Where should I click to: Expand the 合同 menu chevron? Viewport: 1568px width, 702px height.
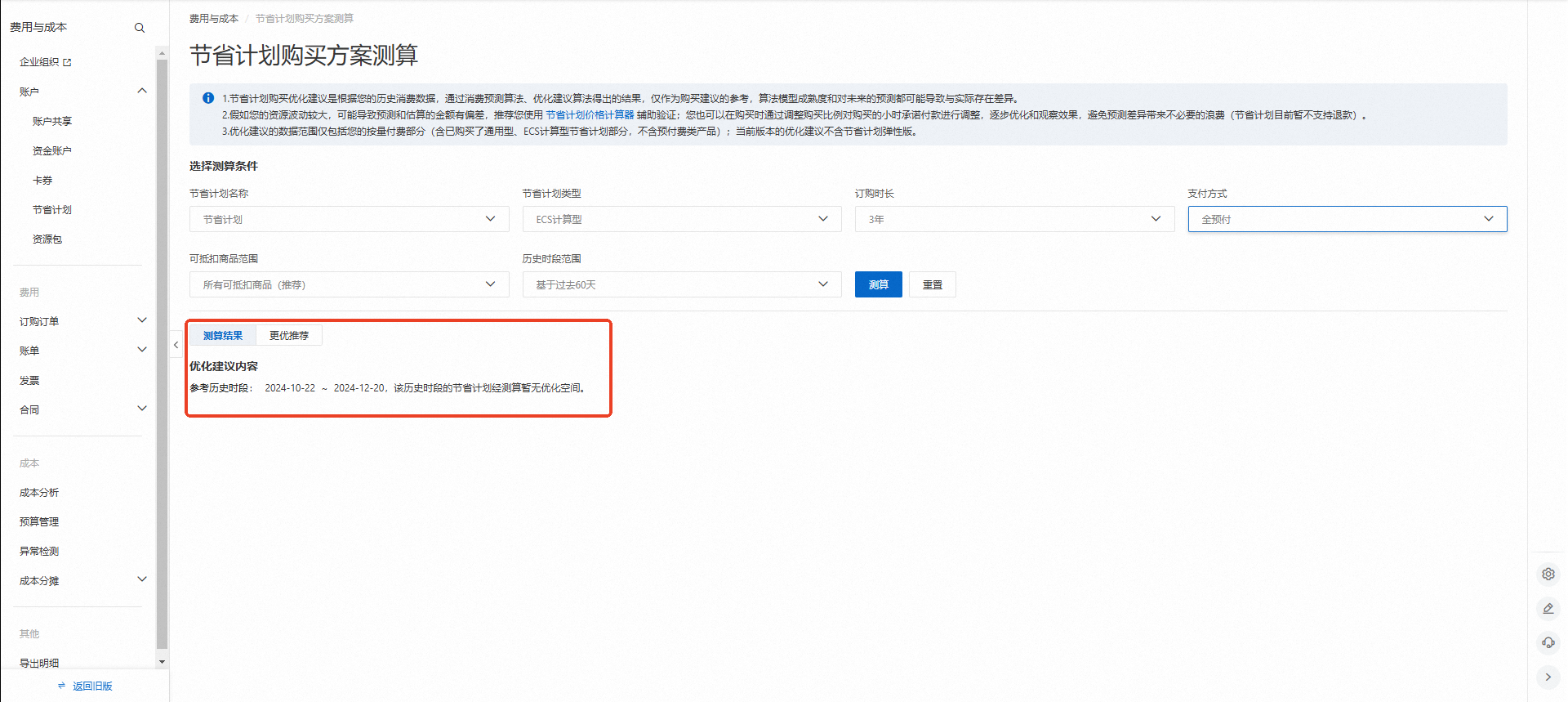142,409
